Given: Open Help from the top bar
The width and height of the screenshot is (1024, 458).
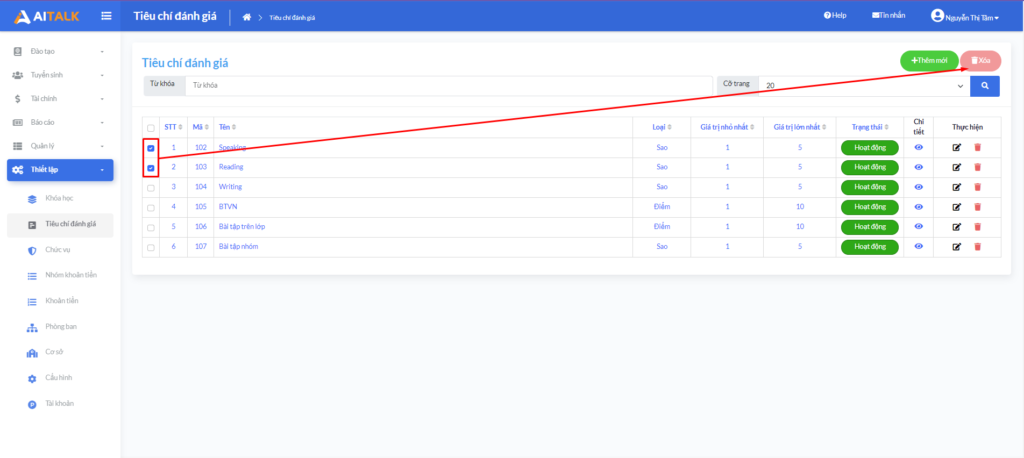Looking at the screenshot, I should (835, 16).
